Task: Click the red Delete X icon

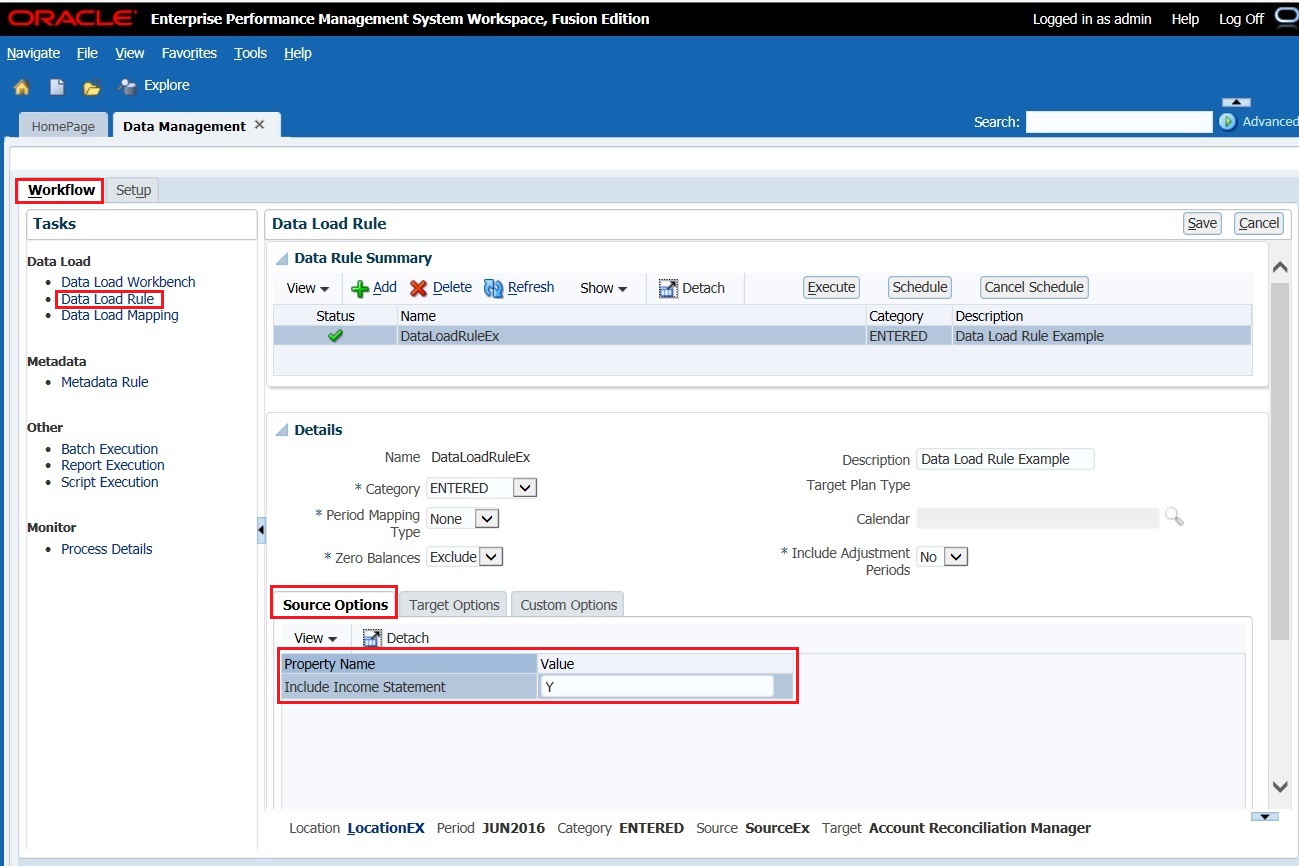Action: pyautogui.click(x=418, y=288)
